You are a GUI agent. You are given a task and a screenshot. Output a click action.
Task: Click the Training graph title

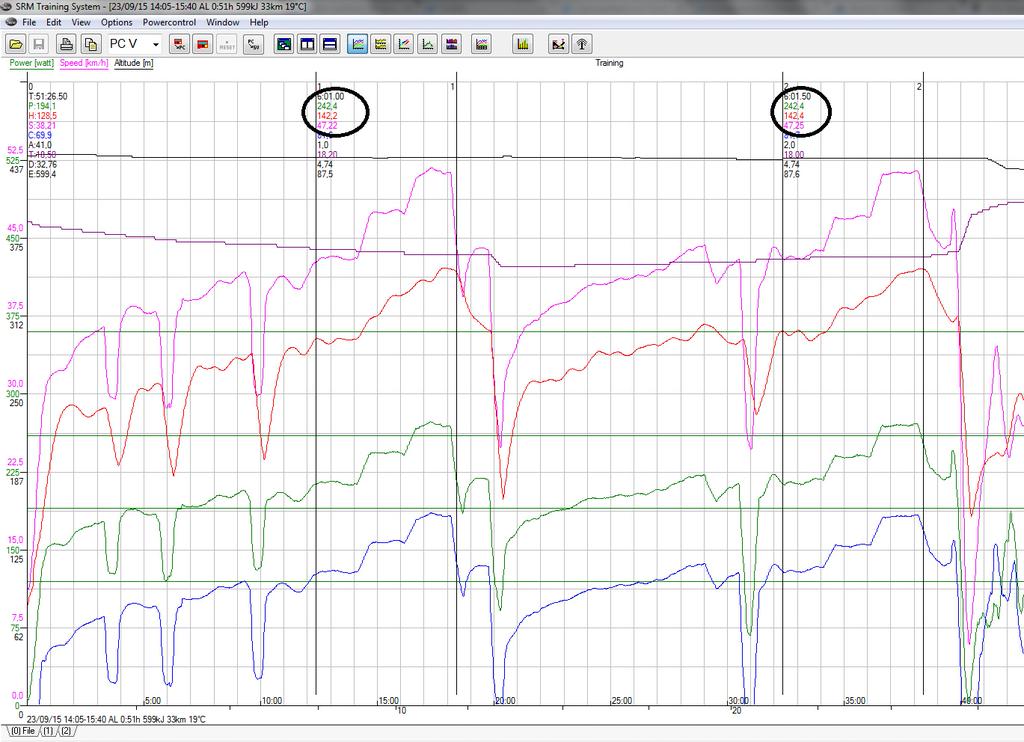pyautogui.click(x=609, y=63)
